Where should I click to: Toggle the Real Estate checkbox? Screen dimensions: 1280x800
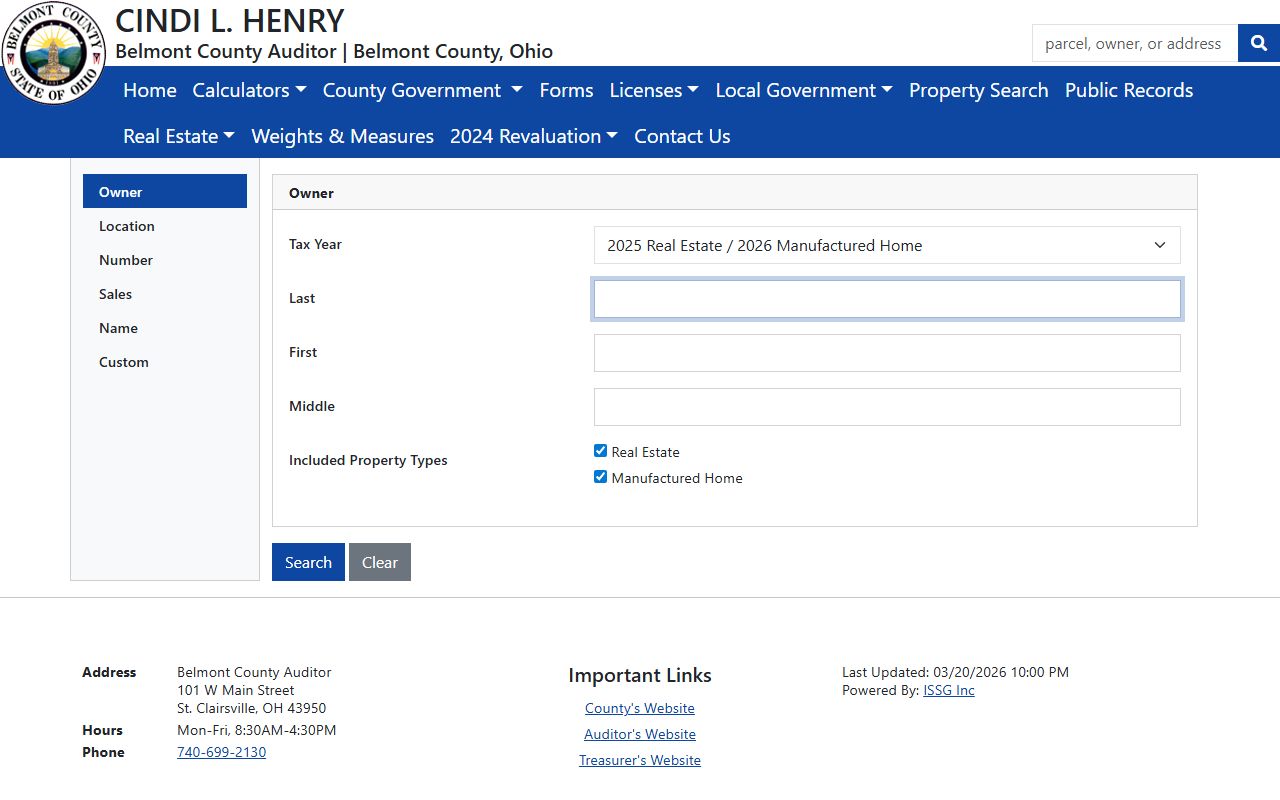click(x=600, y=451)
